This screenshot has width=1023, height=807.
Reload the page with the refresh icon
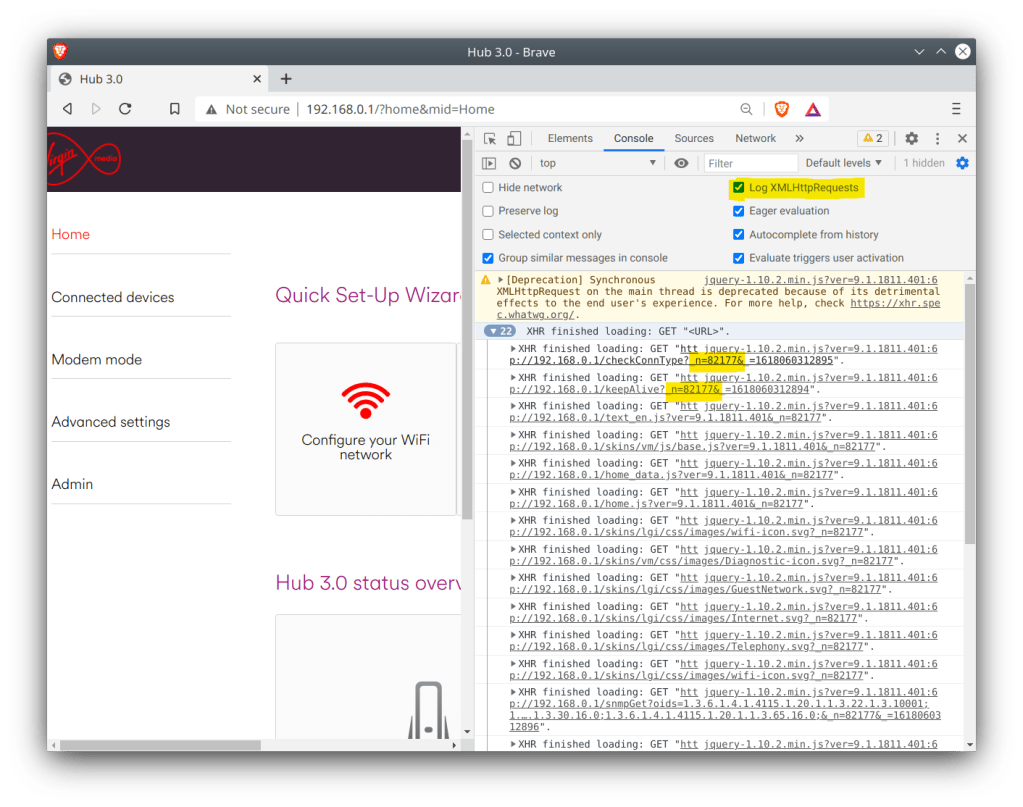pyautogui.click(x=125, y=109)
